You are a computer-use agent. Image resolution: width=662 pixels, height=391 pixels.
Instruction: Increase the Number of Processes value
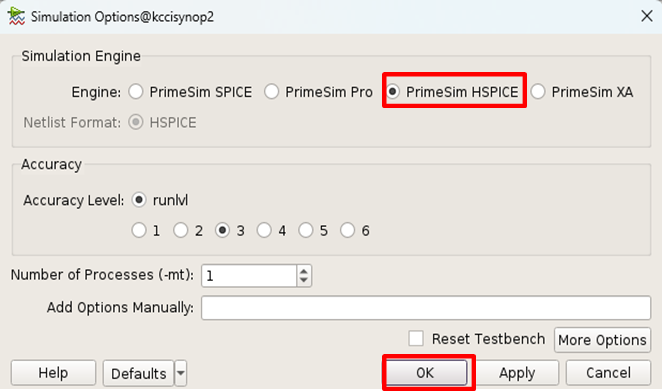[x=304, y=271]
